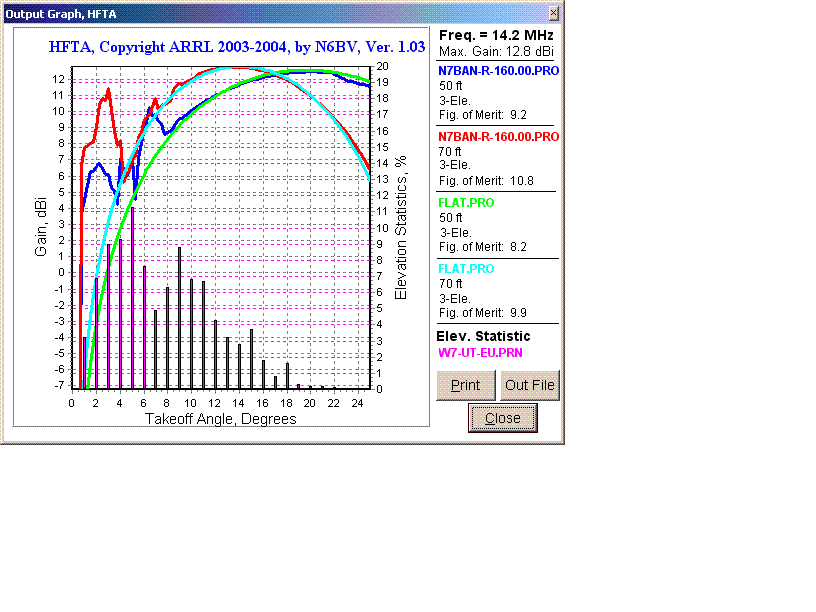Click the Elev. Statistic heading
816x612 pixels.
(x=484, y=336)
